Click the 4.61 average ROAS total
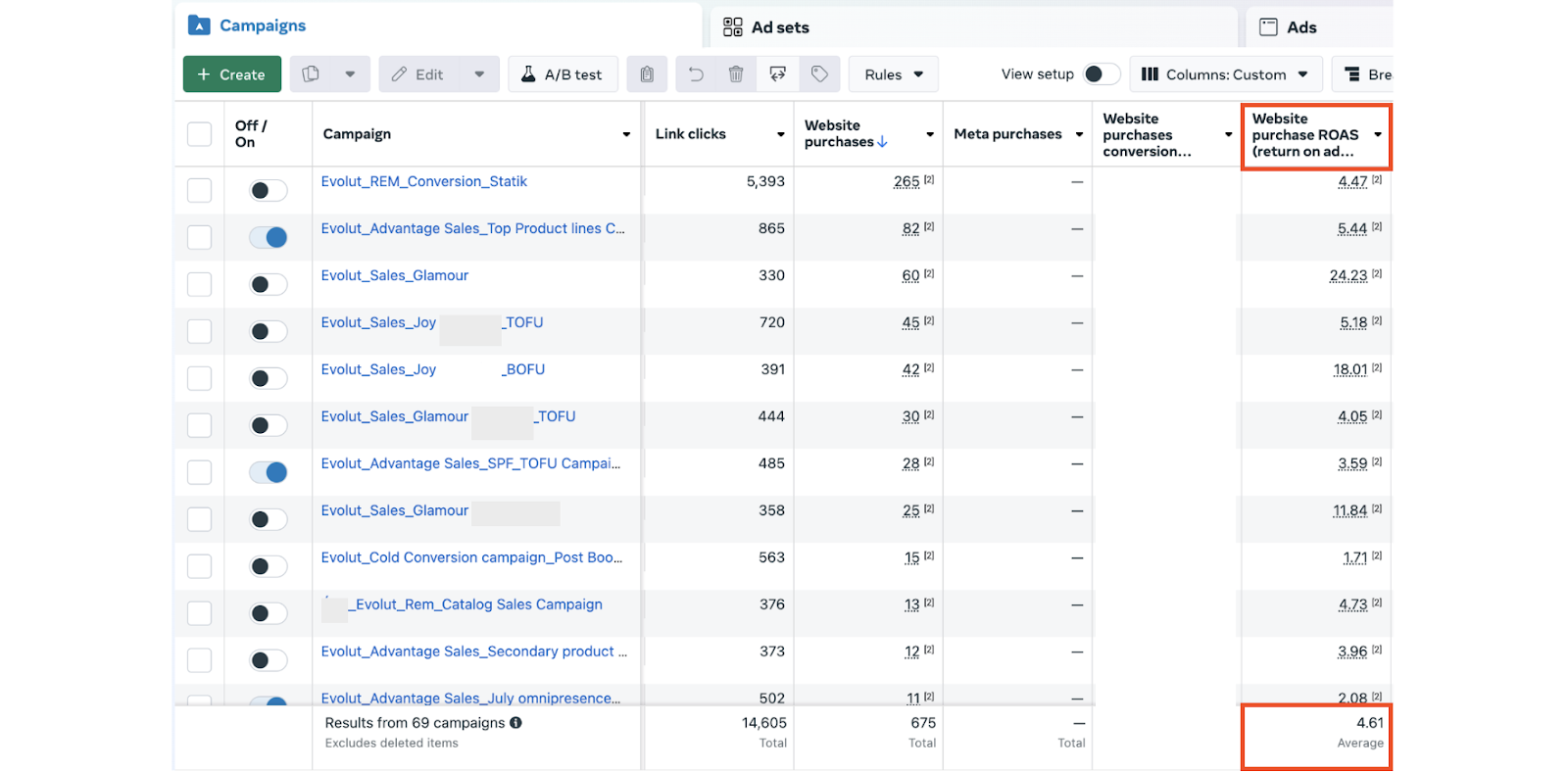 [1370, 723]
